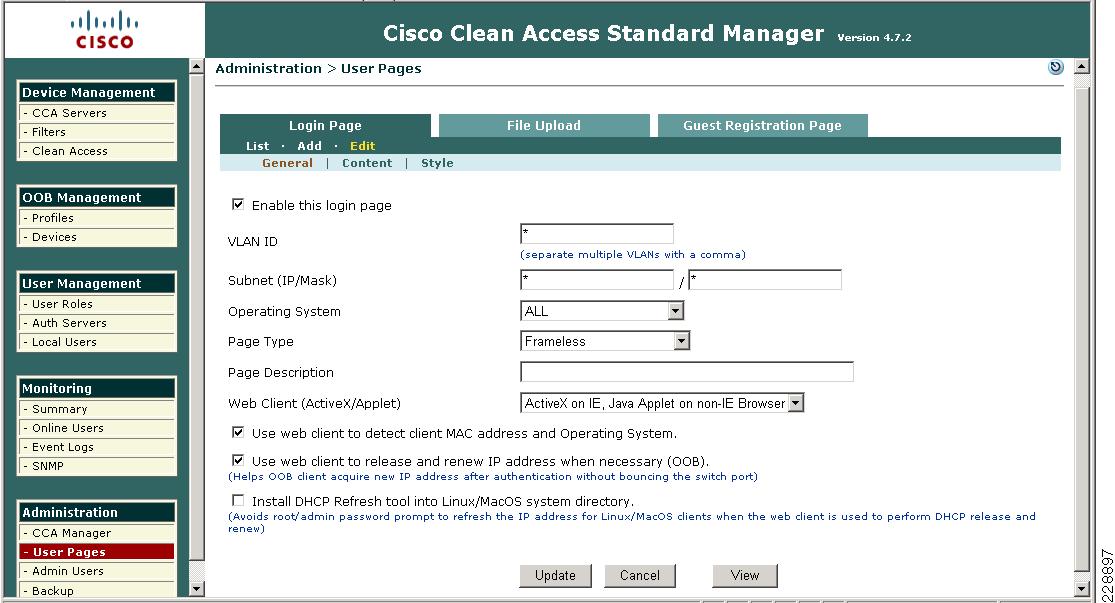The image size is (1115, 603).
Task: Click the OOB Management heading
Action: point(97,198)
